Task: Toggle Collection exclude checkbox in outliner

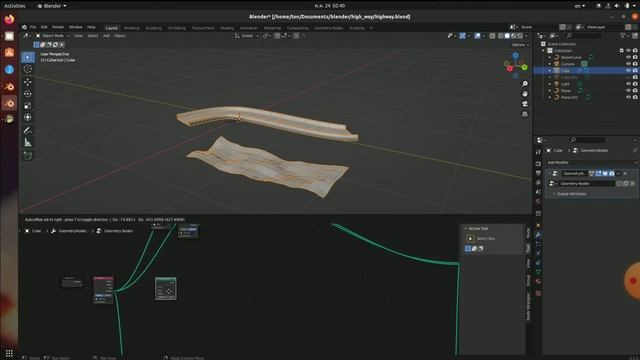Action: pyautogui.click(x=621, y=51)
